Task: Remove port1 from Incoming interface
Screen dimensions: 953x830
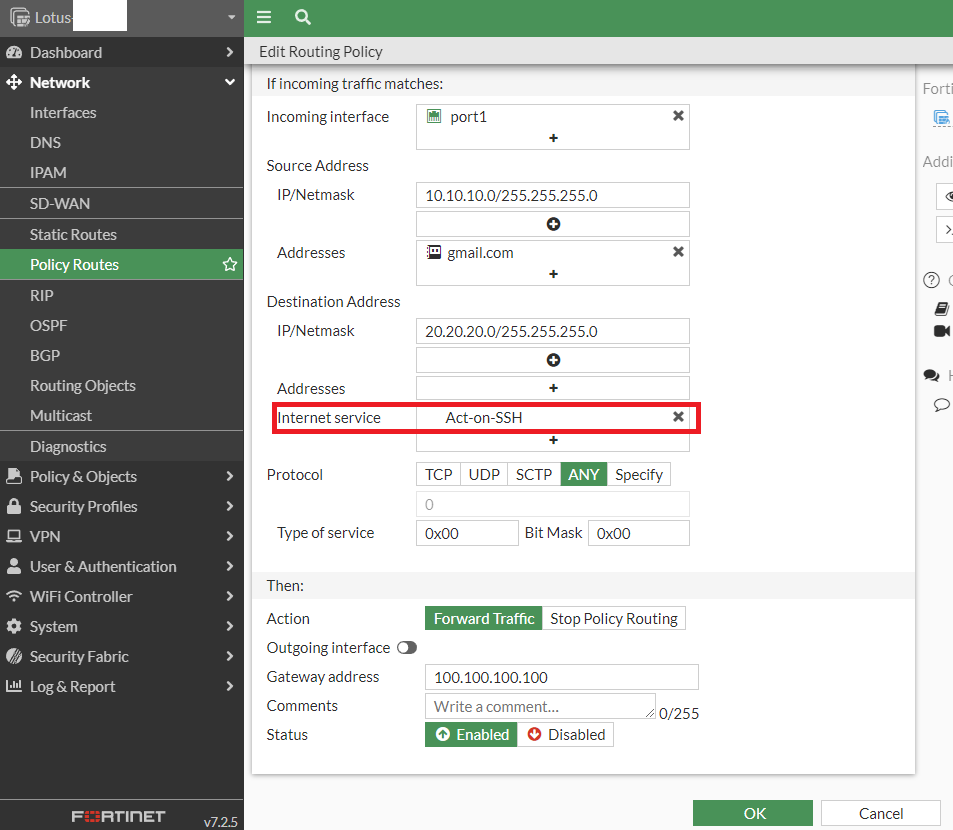Action: pos(678,115)
